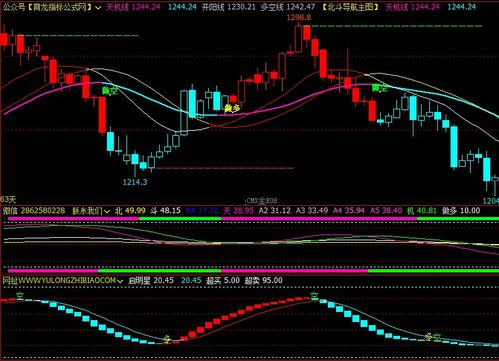Select the 做多 10.00 readout
Image resolution: width=499 pixels, height=361 pixels.
[x=461, y=211]
